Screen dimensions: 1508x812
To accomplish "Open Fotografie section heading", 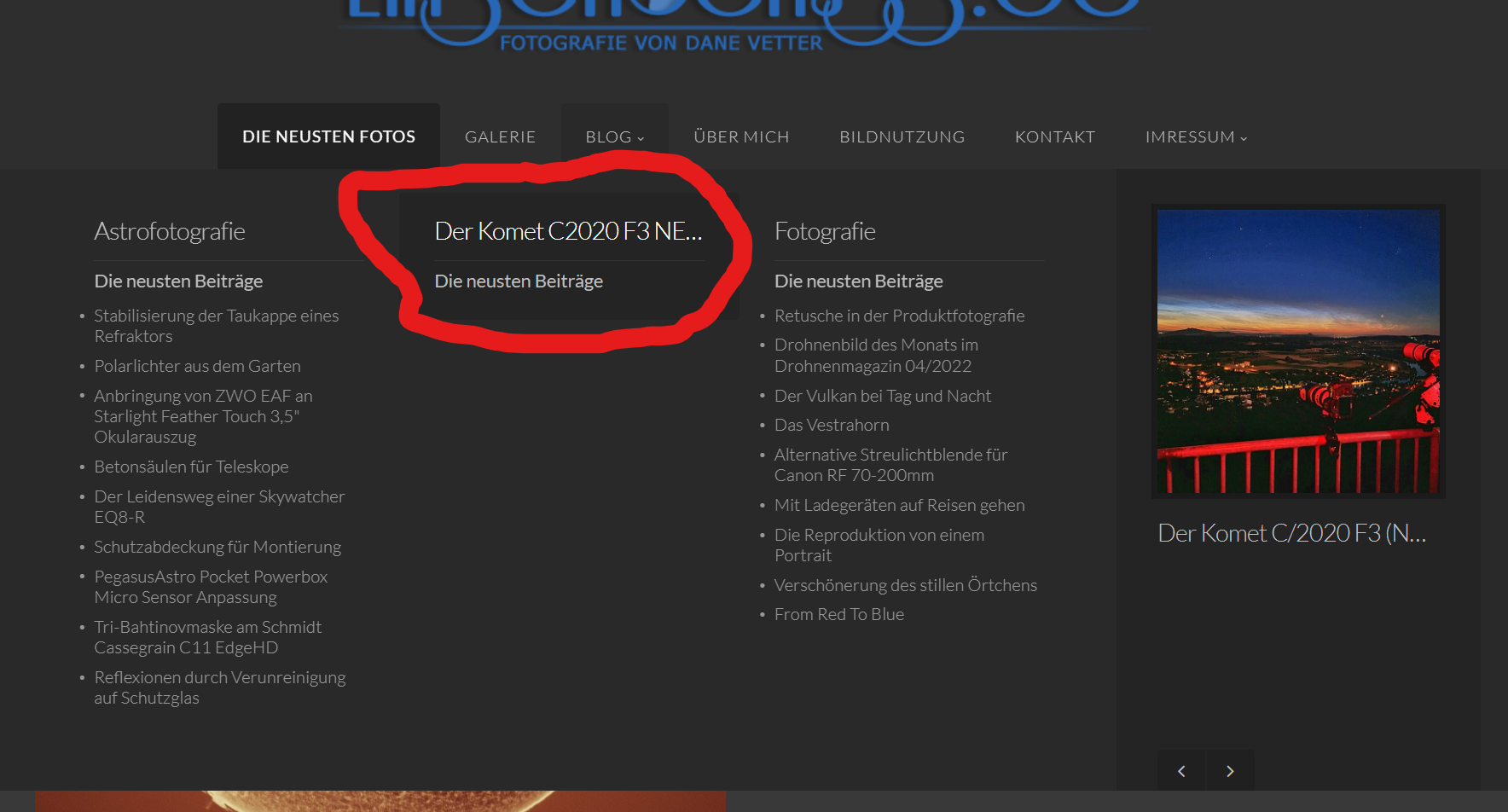I will (825, 231).
